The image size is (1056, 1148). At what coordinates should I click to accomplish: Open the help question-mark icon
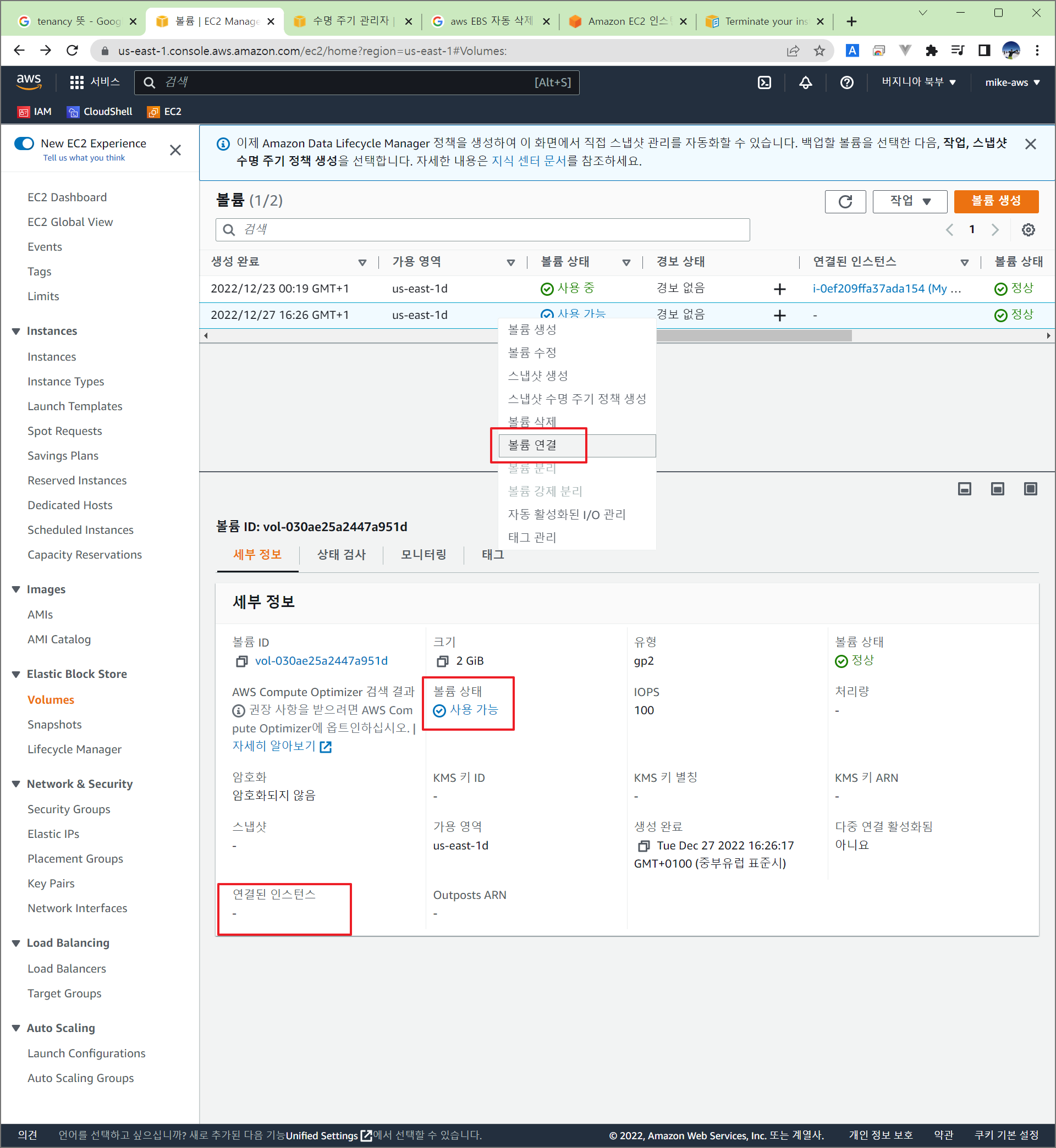(x=847, y=83)
